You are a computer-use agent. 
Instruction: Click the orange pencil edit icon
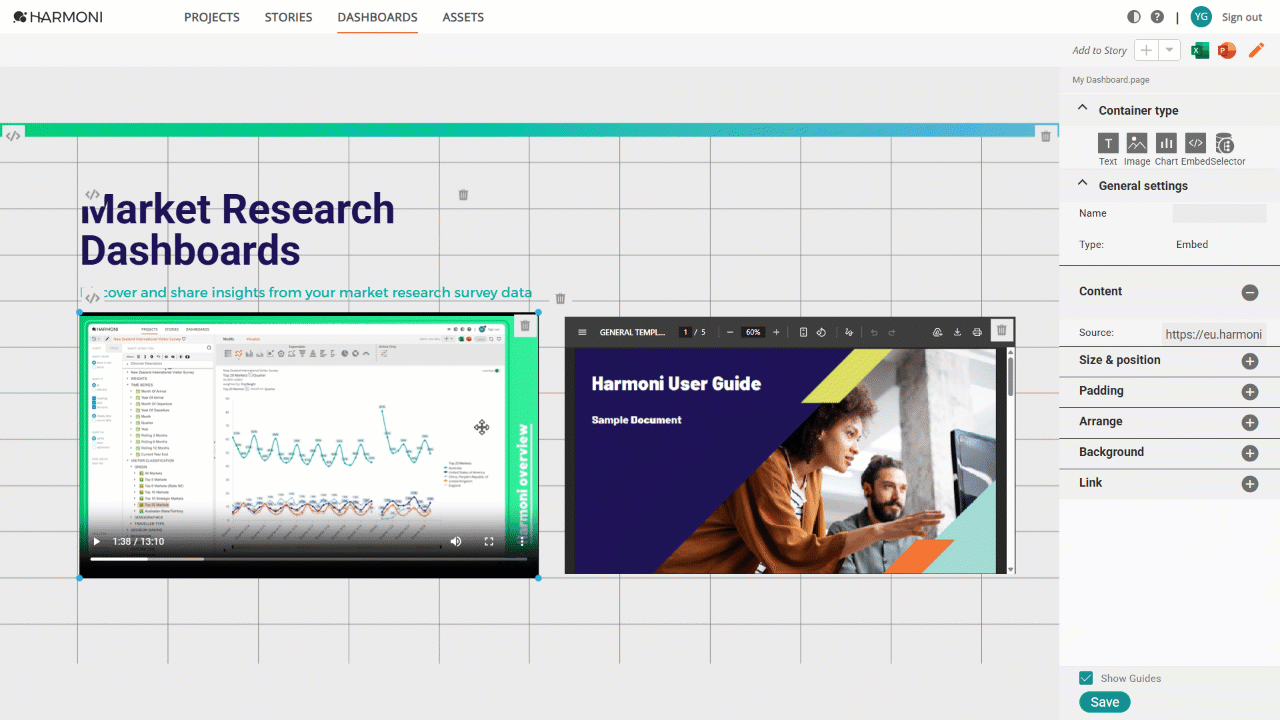coord(1256,50)
